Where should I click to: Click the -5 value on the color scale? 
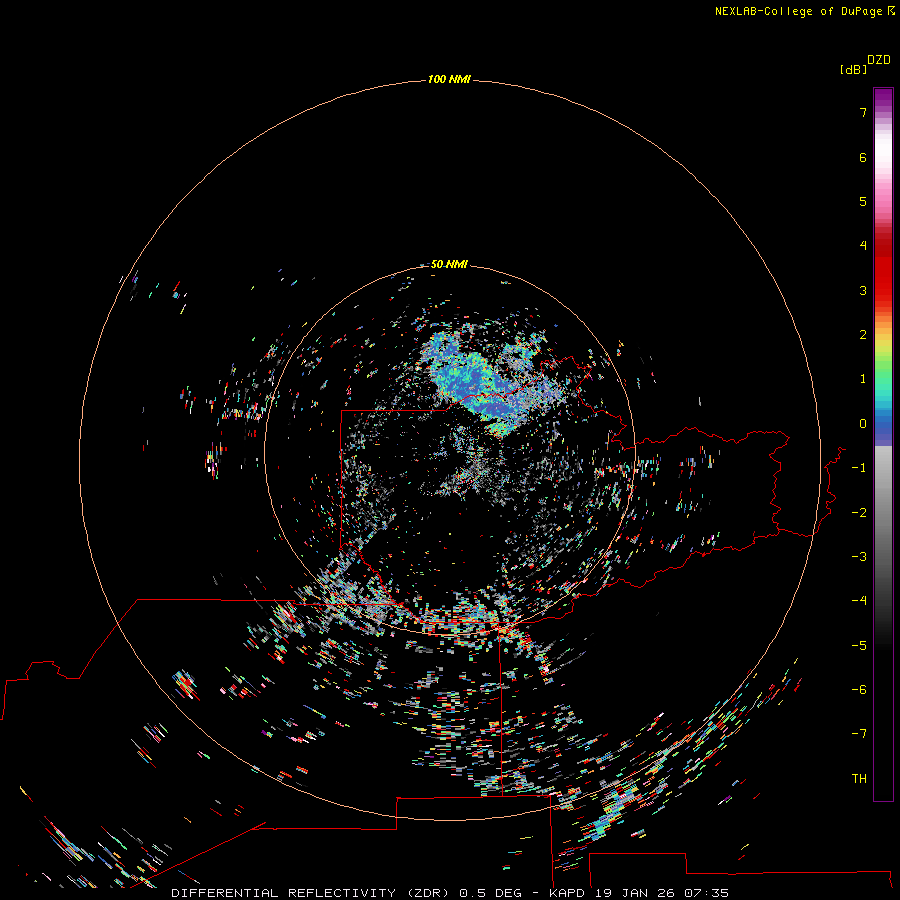859,646
